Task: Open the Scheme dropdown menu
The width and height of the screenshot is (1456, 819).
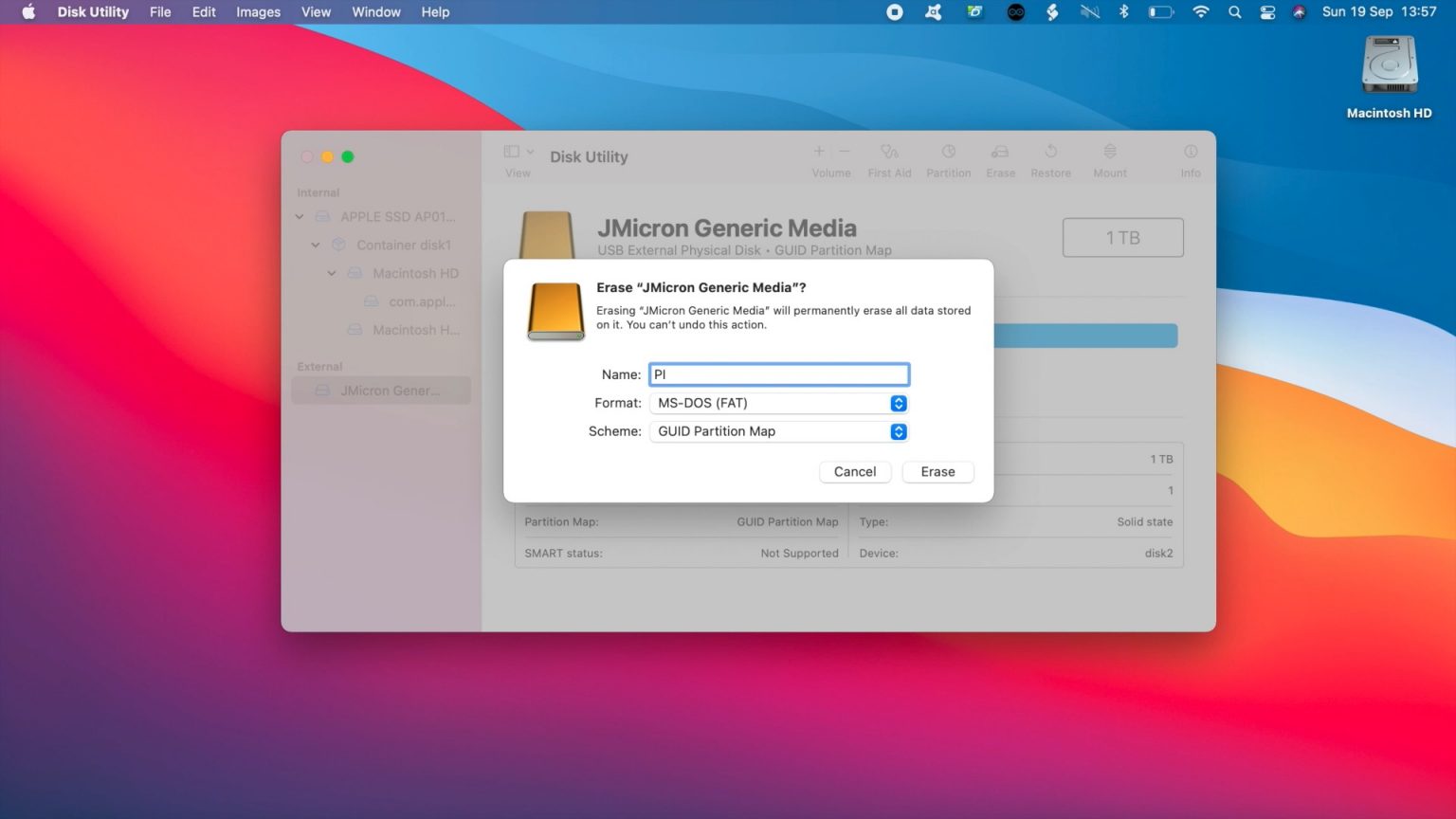Action: 898,431
